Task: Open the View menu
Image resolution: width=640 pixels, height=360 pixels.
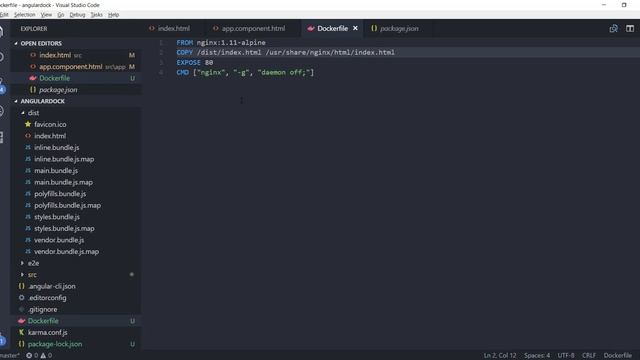Action: [46, 15]
